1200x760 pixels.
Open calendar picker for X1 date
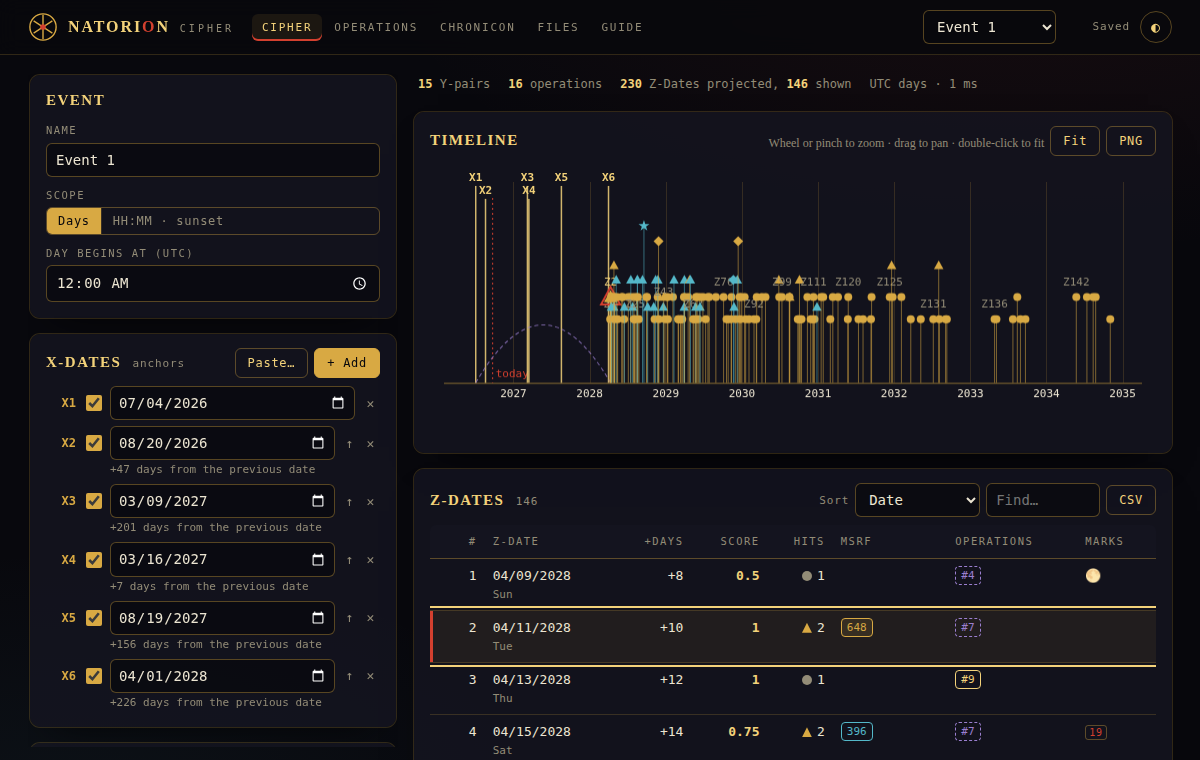(338, 403)
